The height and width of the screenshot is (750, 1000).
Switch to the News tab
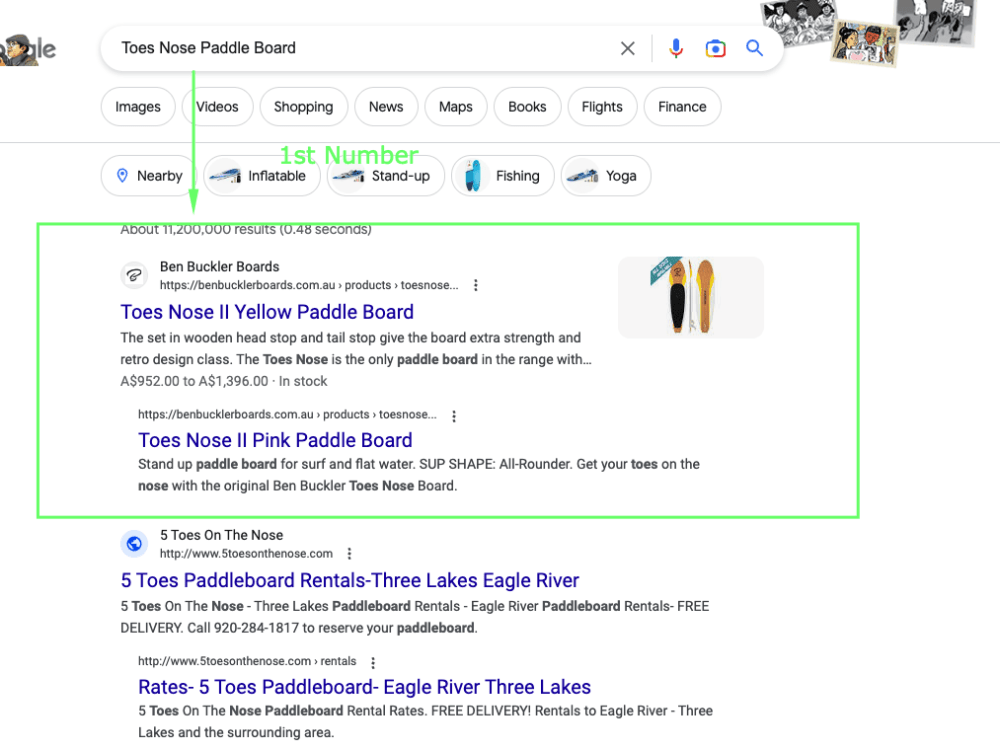[386, 107]
